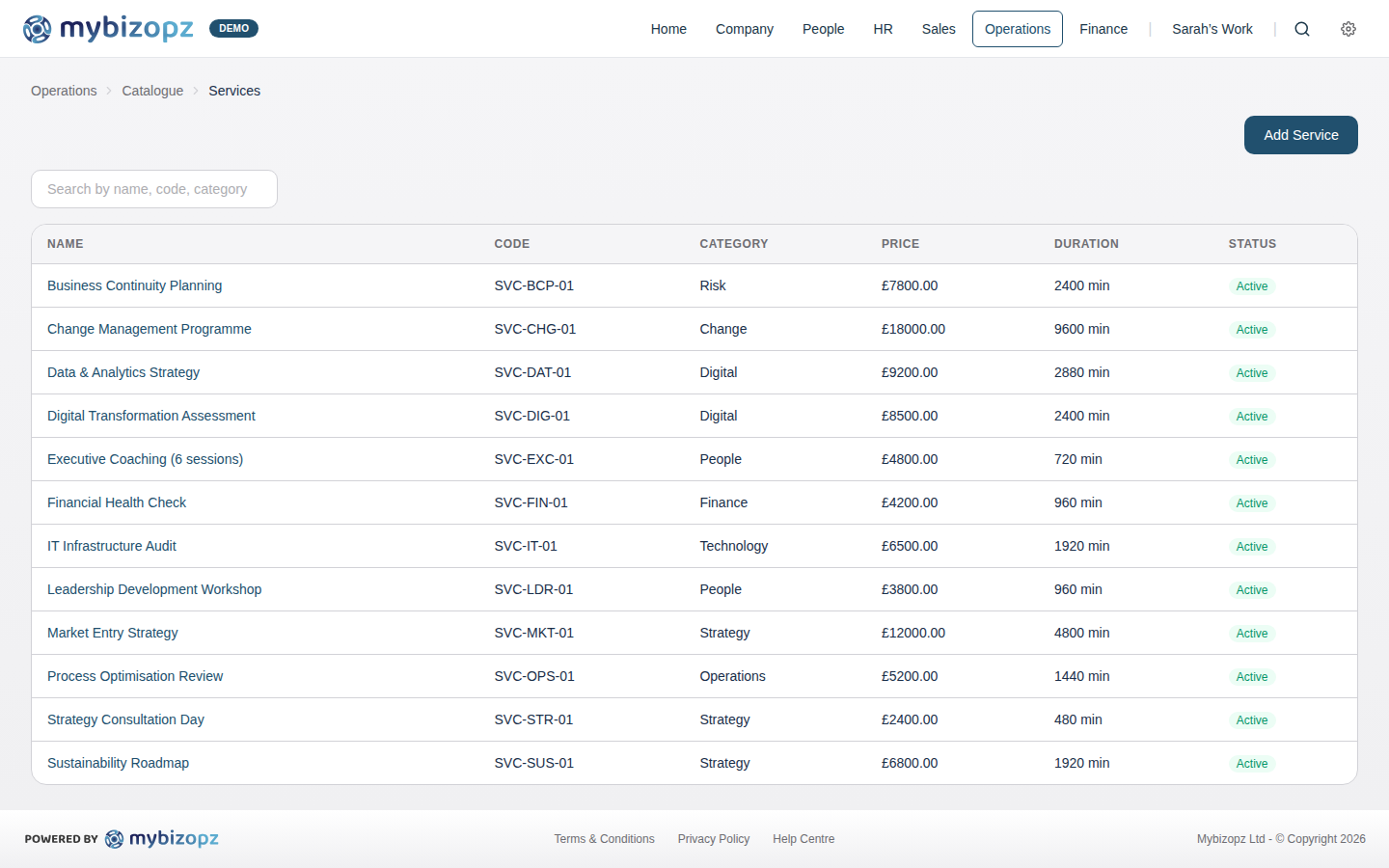Click code SVC-IT-01

pos(526,546)
